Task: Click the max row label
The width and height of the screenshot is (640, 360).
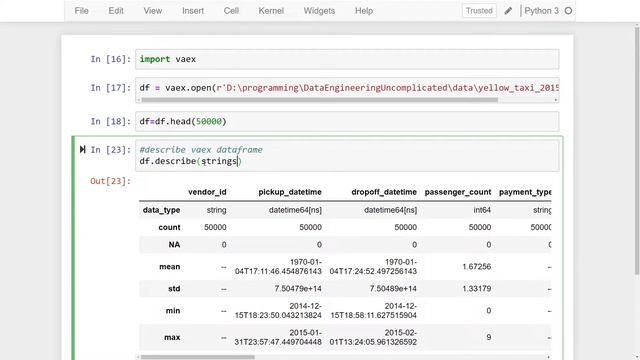Action: [172, 337]
